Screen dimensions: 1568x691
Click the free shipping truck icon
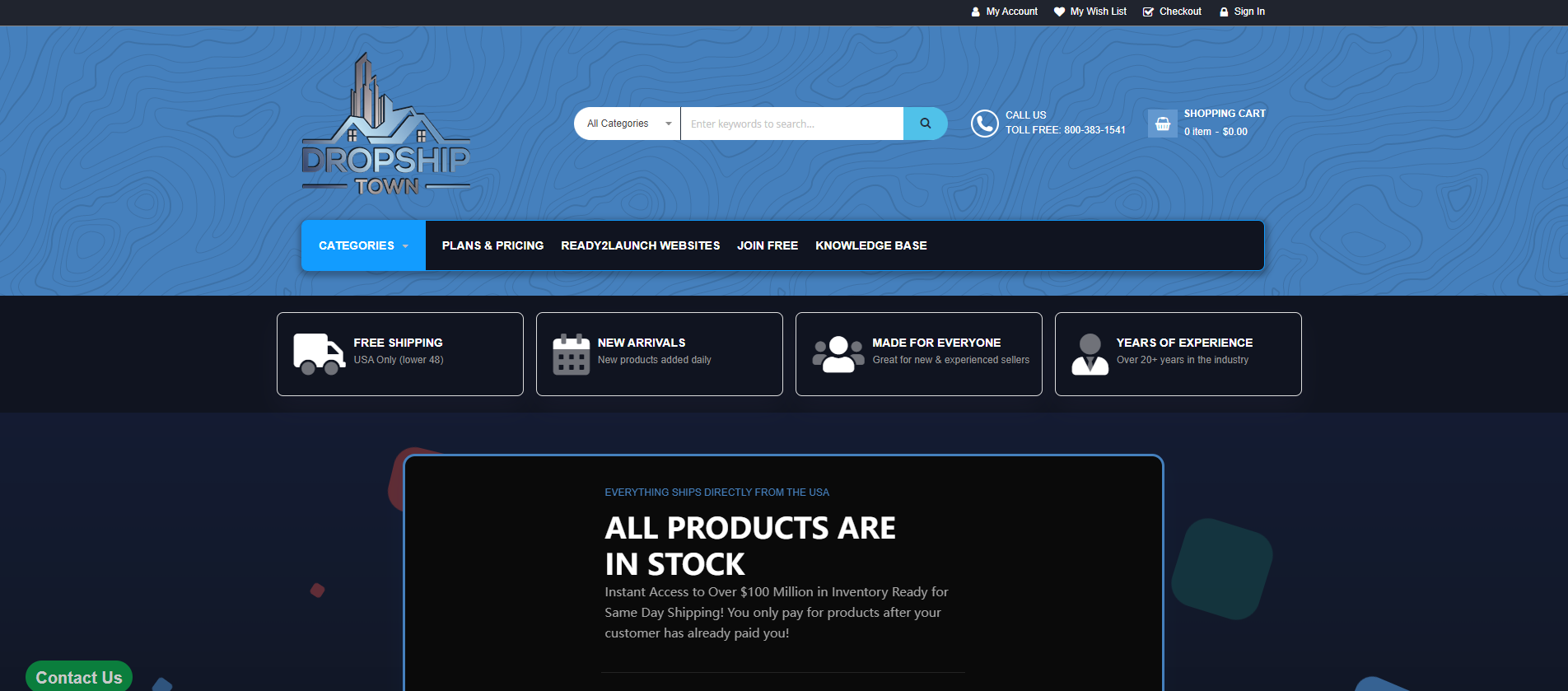point(320,354)
